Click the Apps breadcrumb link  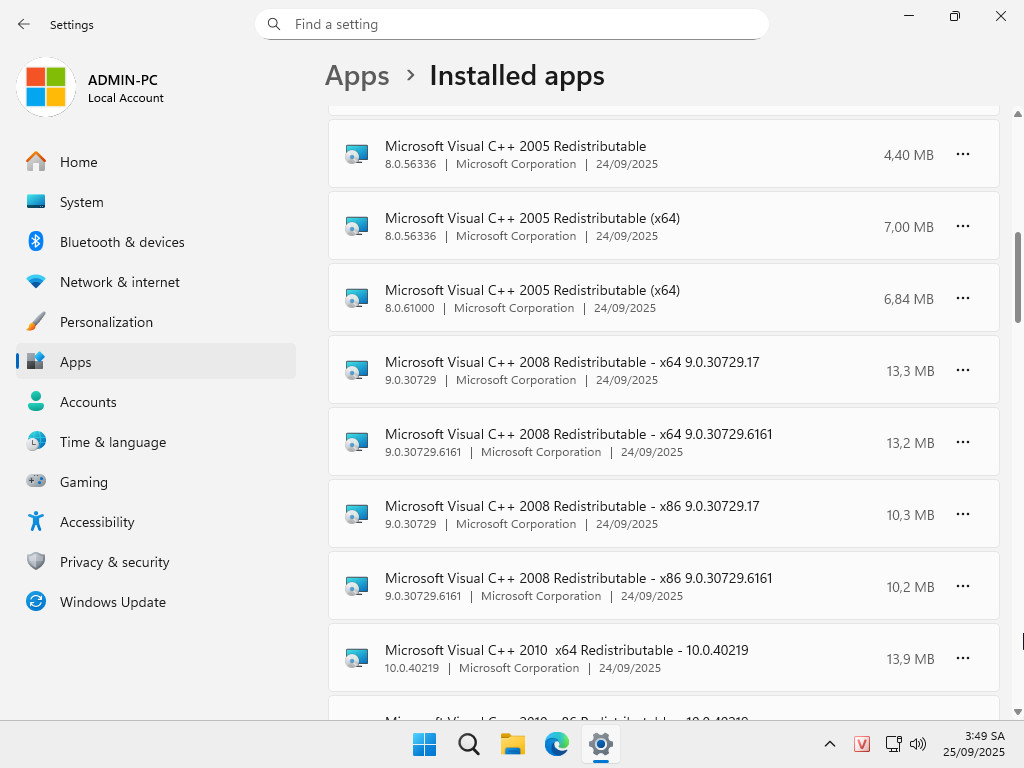[x=357, y=76]
